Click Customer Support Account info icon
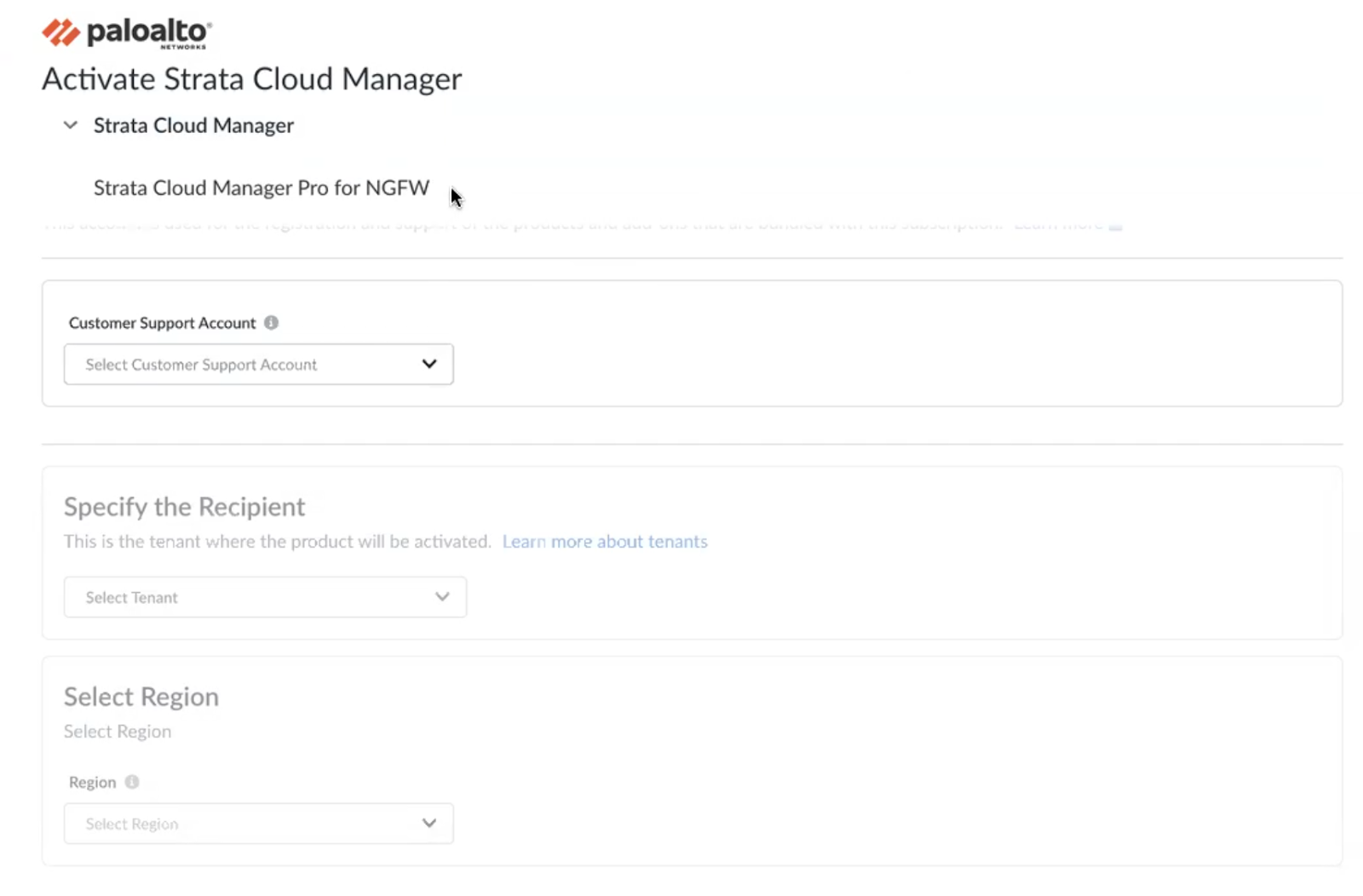The height and width of the screenshot is (896, 1363). coord(271,323)
